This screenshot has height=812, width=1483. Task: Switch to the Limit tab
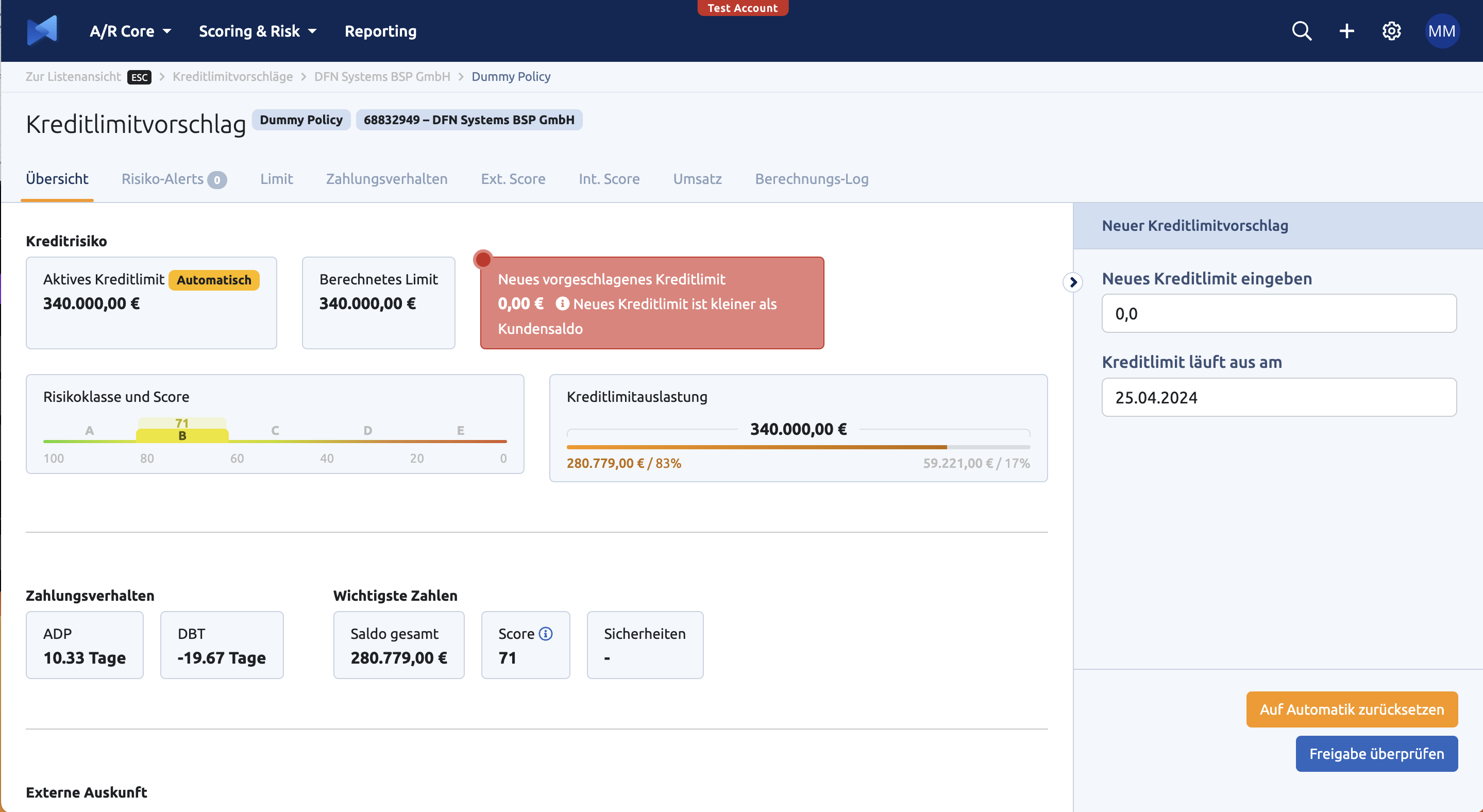(276, 179)
